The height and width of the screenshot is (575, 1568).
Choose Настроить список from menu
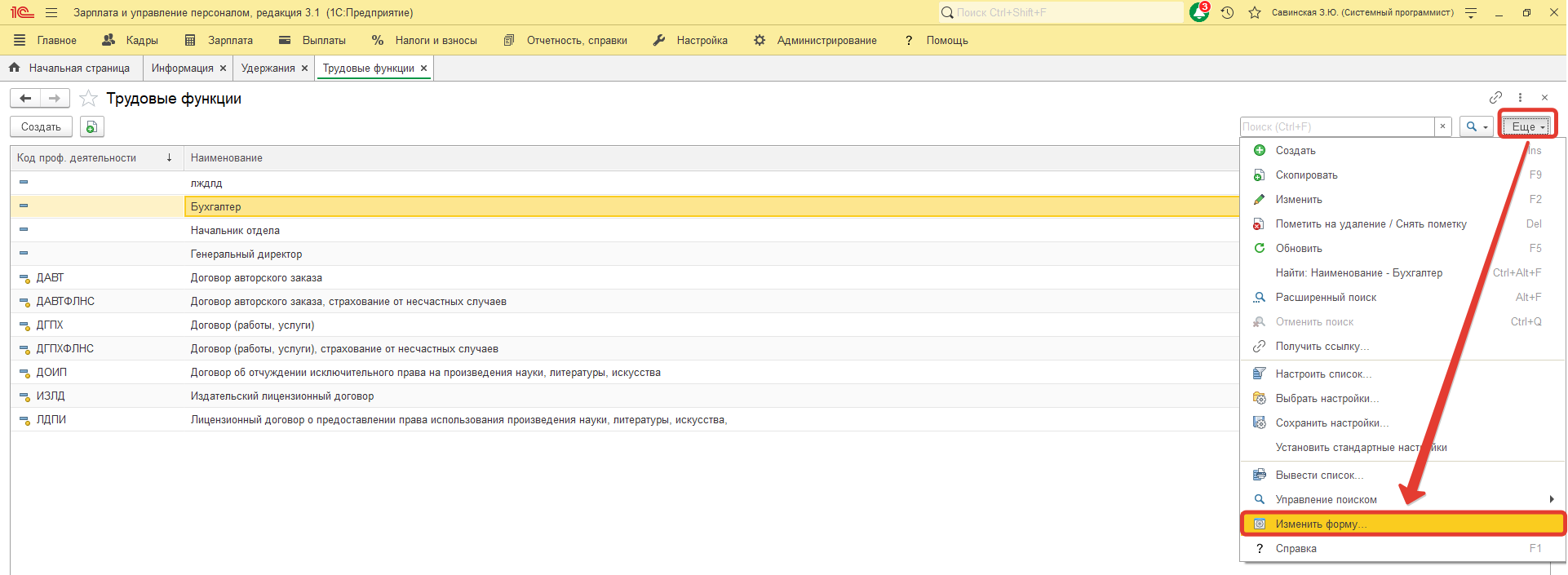pos(1323,374)
